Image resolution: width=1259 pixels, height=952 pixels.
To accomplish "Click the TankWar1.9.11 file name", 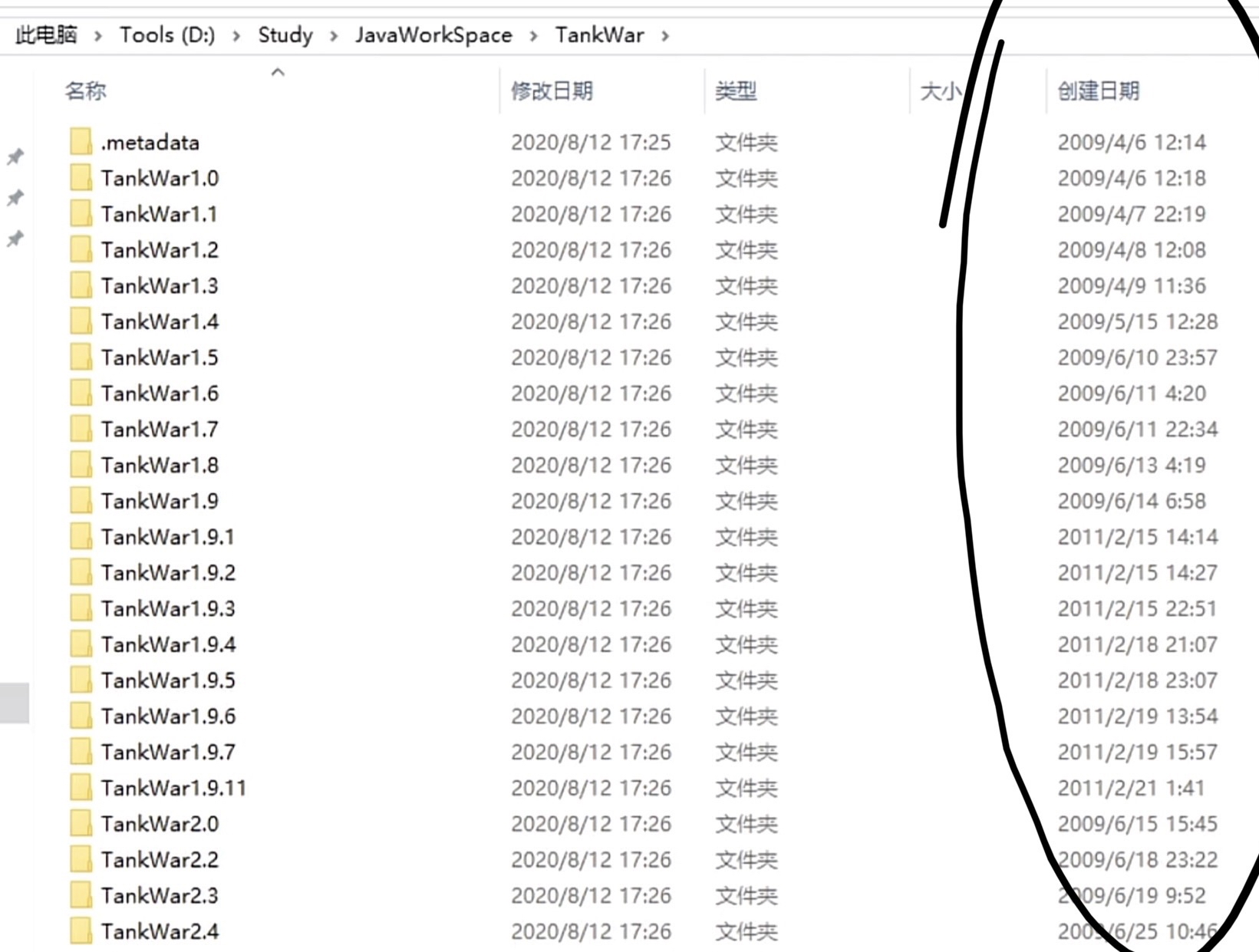I will pos(173,788).
